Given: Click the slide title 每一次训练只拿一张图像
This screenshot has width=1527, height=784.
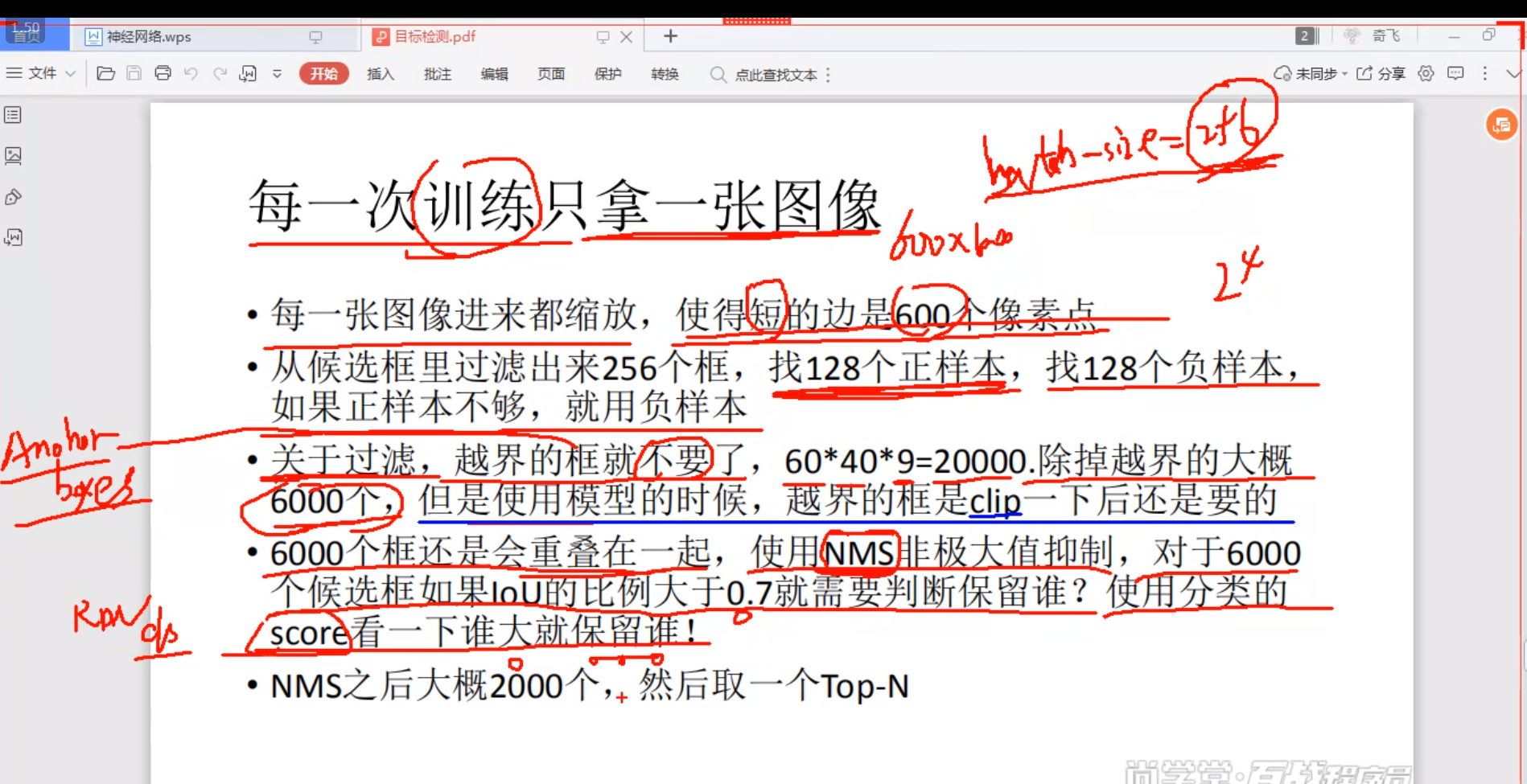Looking at the screenshot, I should click(x=565, y=206).
